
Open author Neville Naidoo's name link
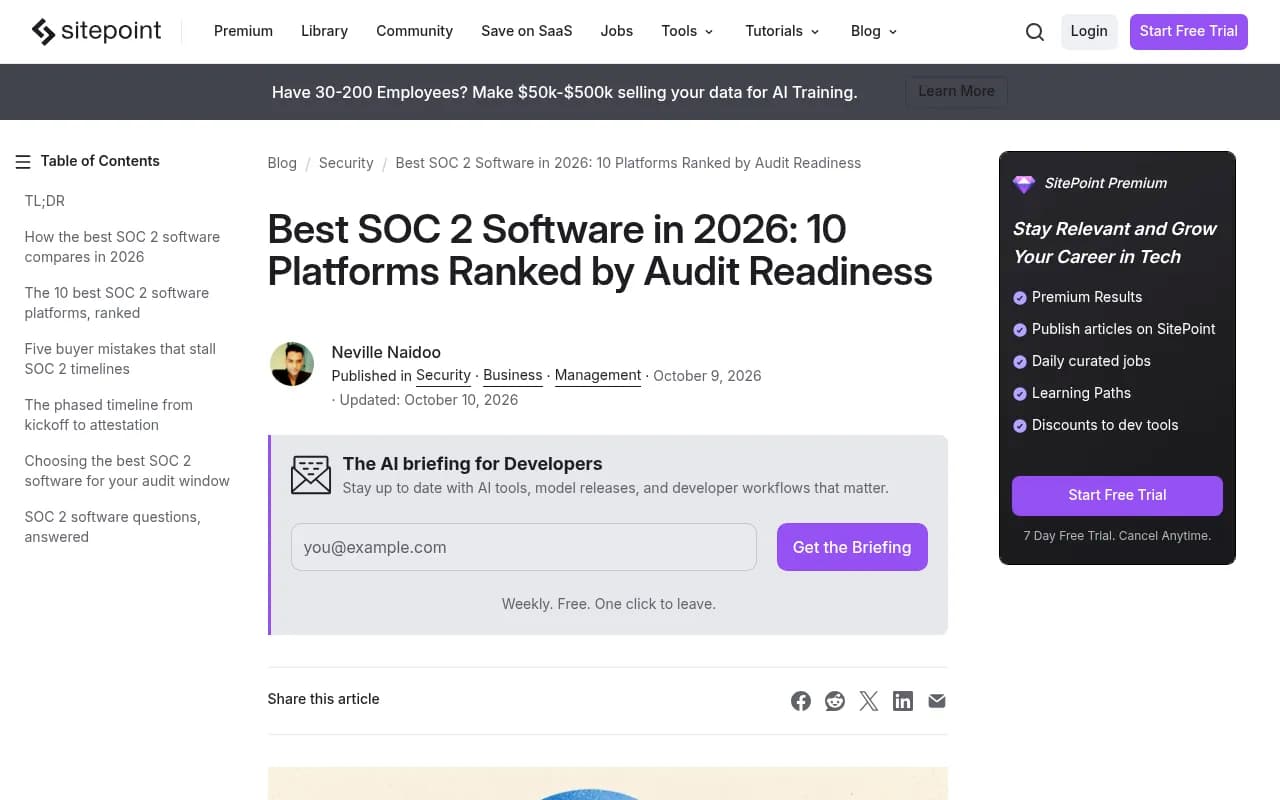(386, 352)
